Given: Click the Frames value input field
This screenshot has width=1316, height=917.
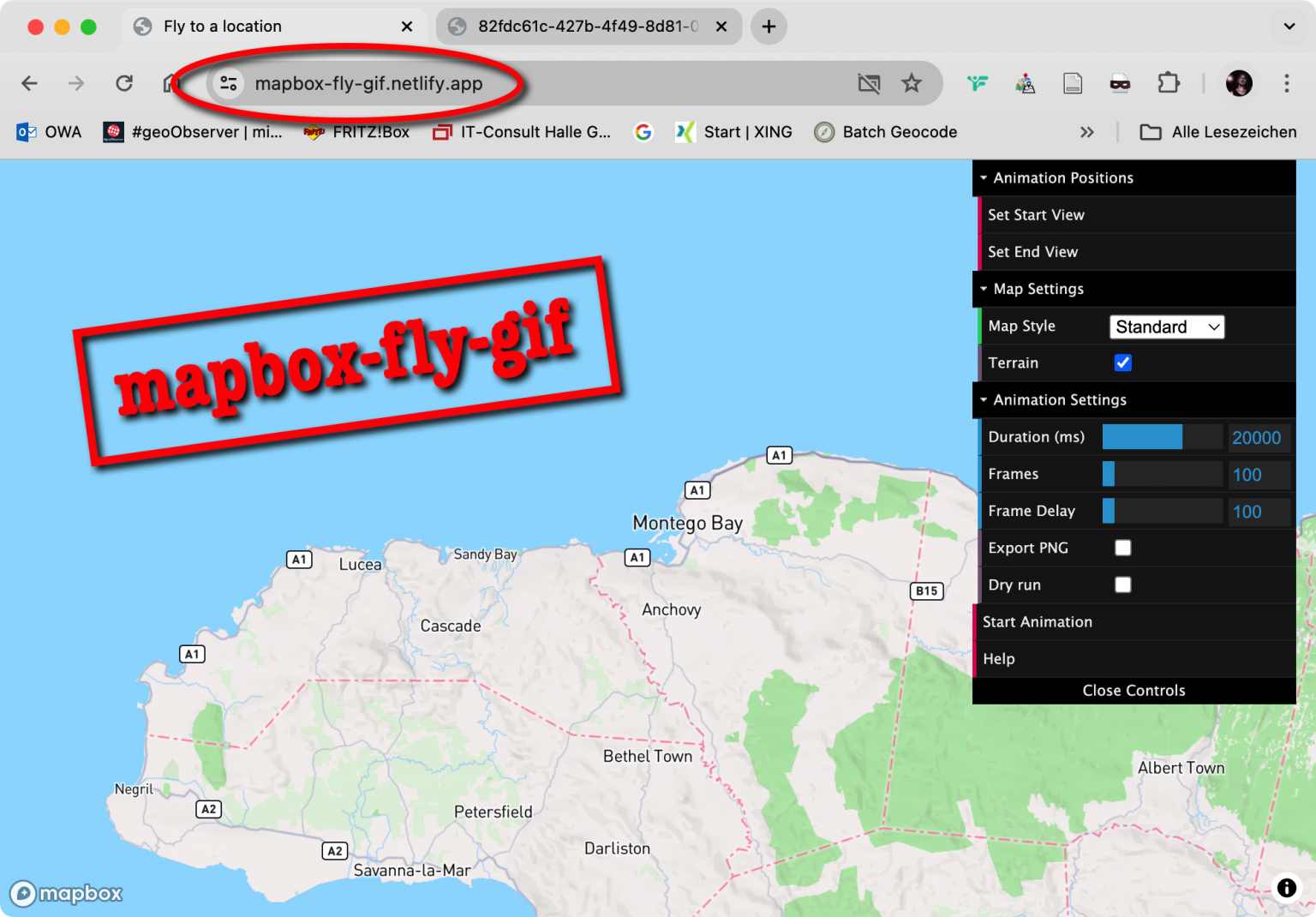Looking at the screenshot, I should point(1259,474).
